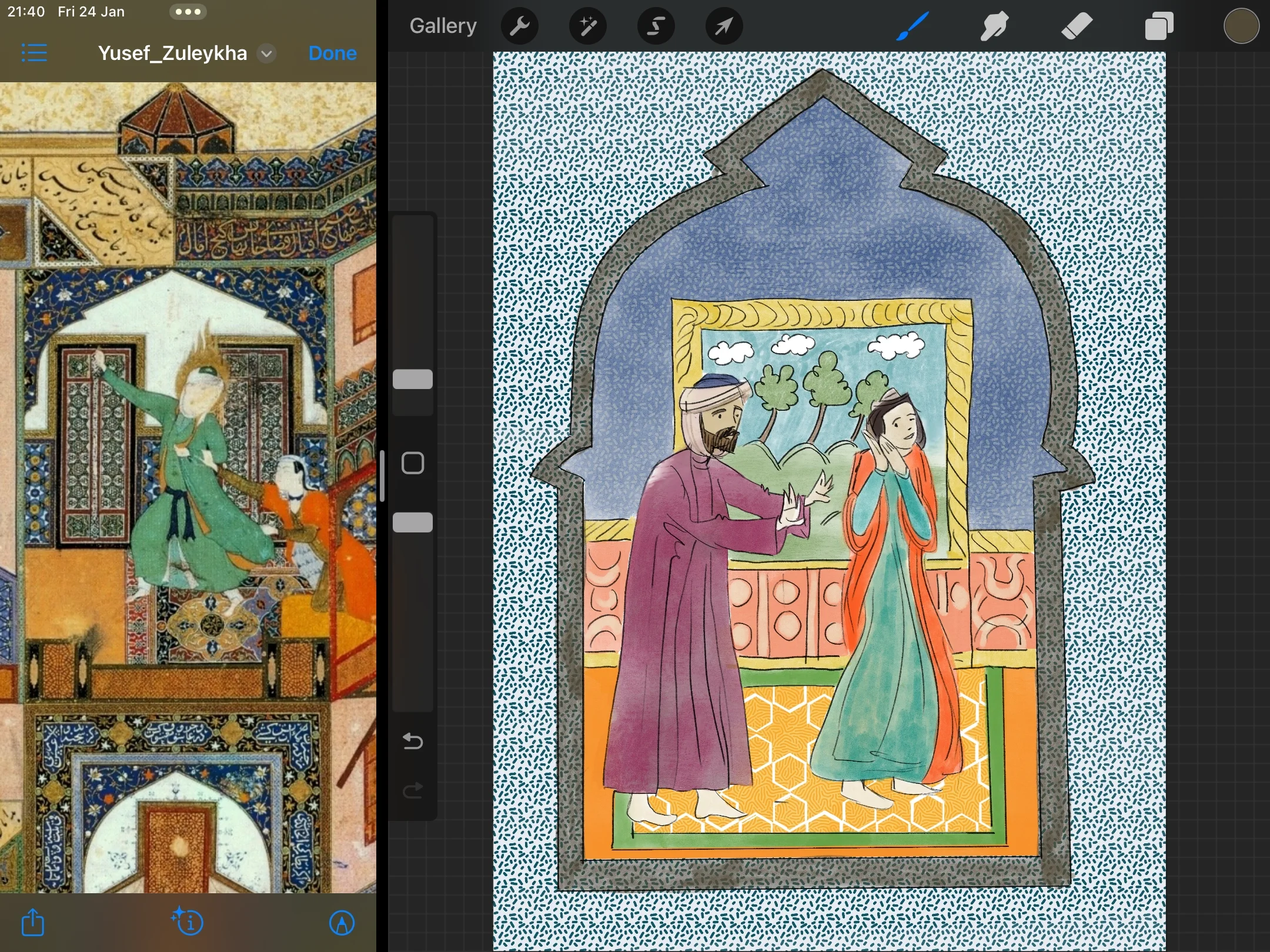The height and width of the screenshot is (952, 1270).
Task: Tap the brush size slider handle
Action: [x=413, y=380]
